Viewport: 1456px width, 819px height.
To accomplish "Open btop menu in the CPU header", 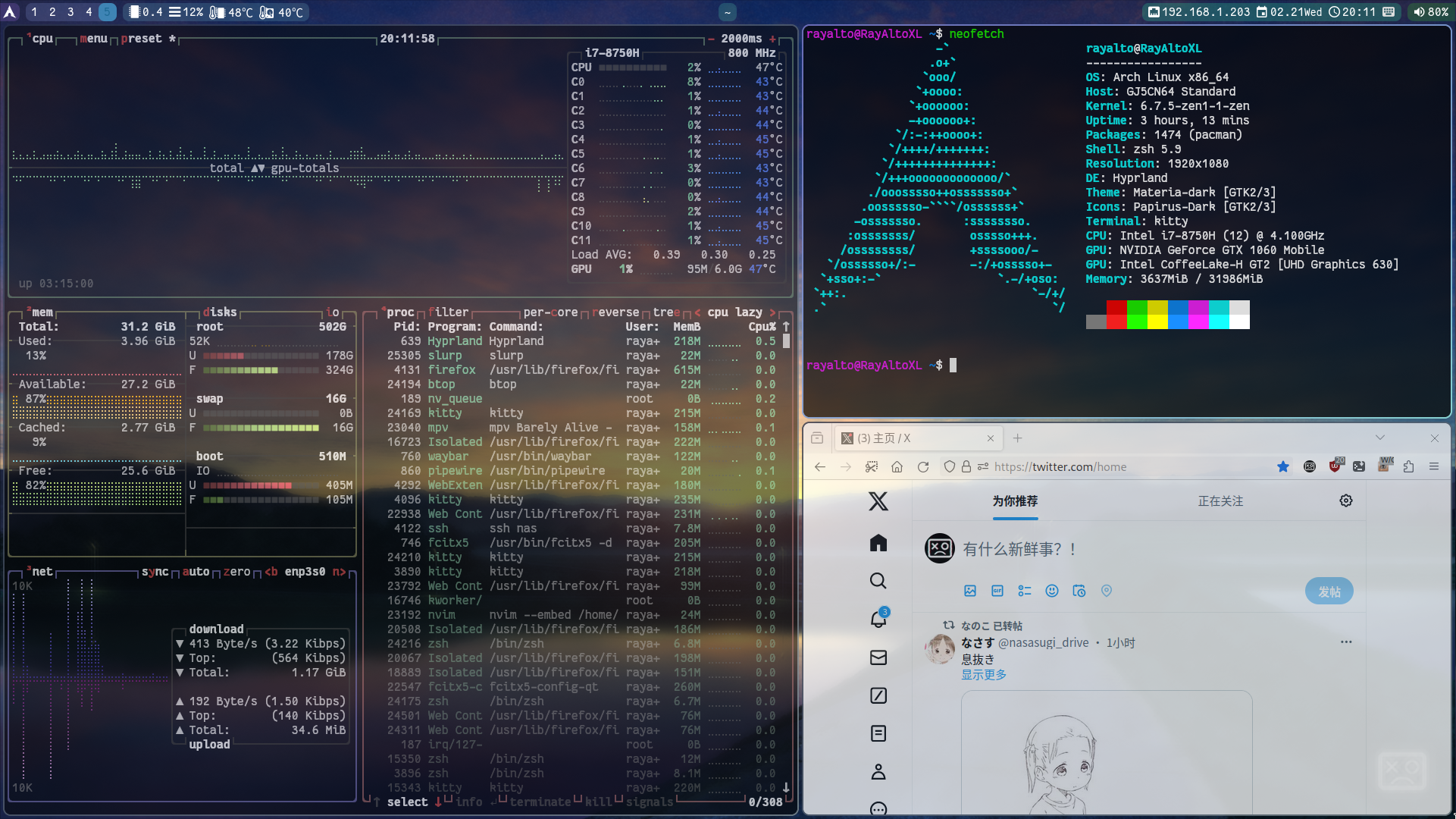I will [94, 39].
